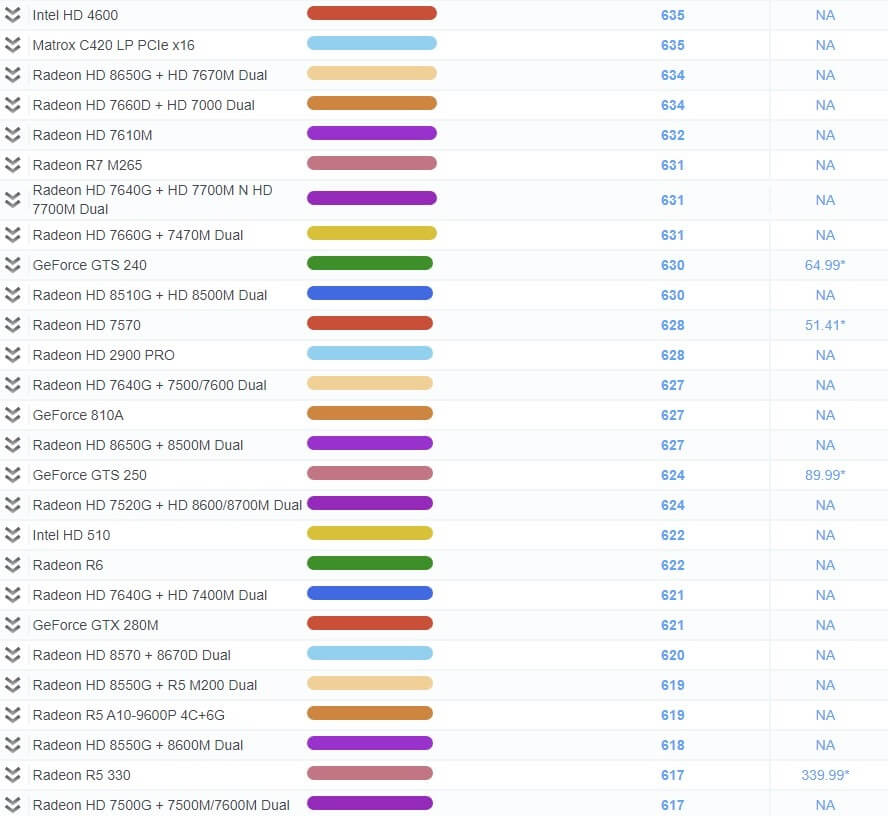Click the light blue bar for Radeon HD 2900 PRO
Screen dimensions: 888x816
[370, 353]
